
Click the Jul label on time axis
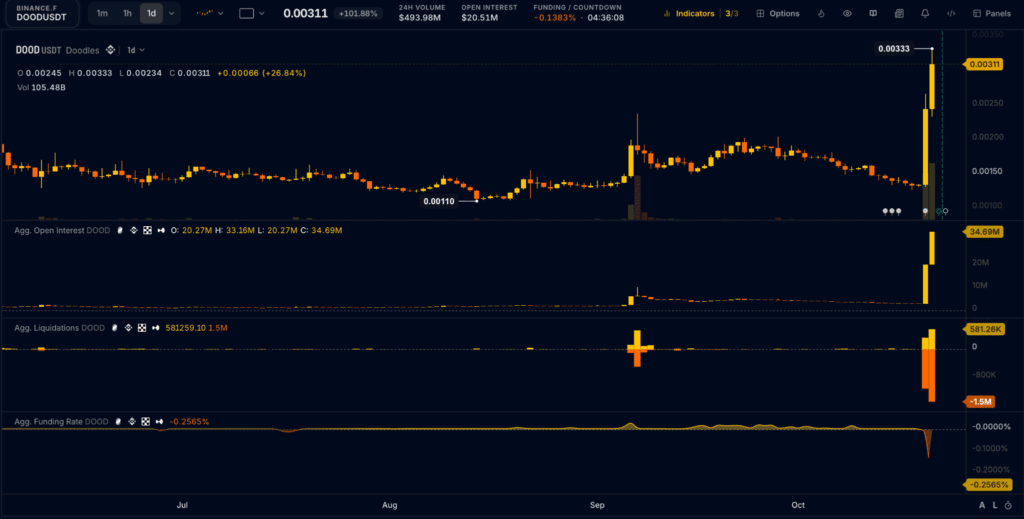pos(183,505)
